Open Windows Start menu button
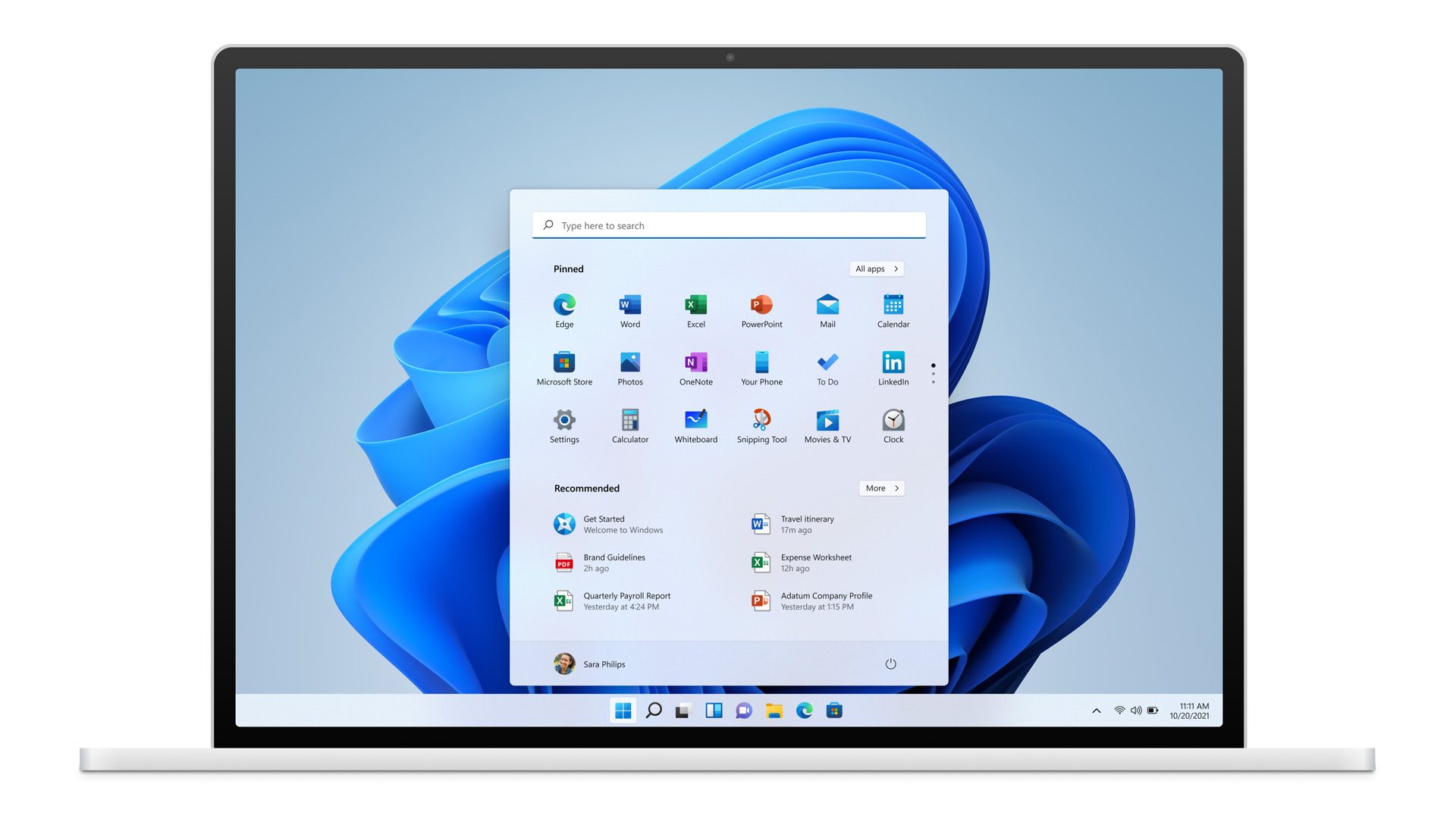Screen dimensions: 1456x819 point(622,710)
